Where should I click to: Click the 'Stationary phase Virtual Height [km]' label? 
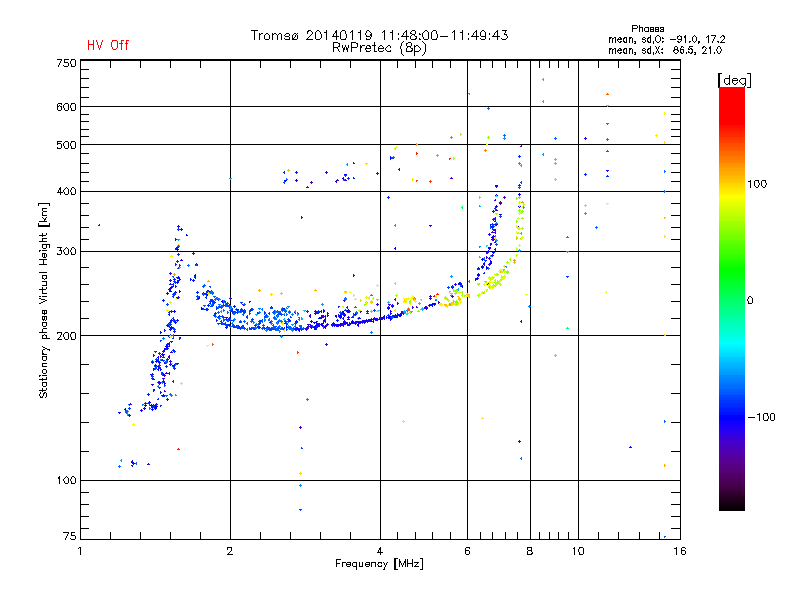click(x=44, y=301)
